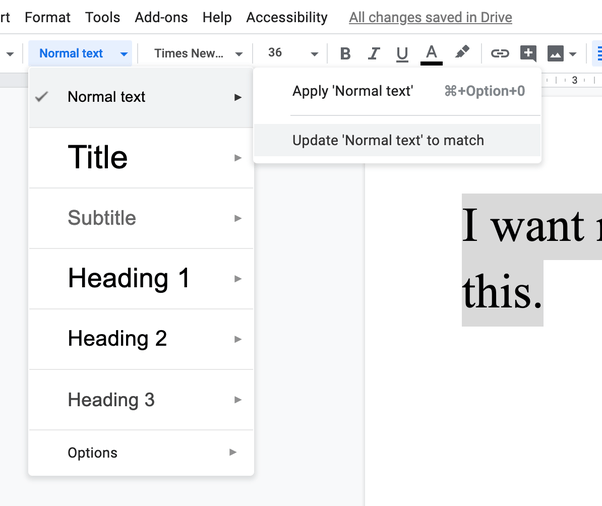This screenshot has width=602, height=506.
Task: Click All changes saved in Drive link
Action: [430, 17]
